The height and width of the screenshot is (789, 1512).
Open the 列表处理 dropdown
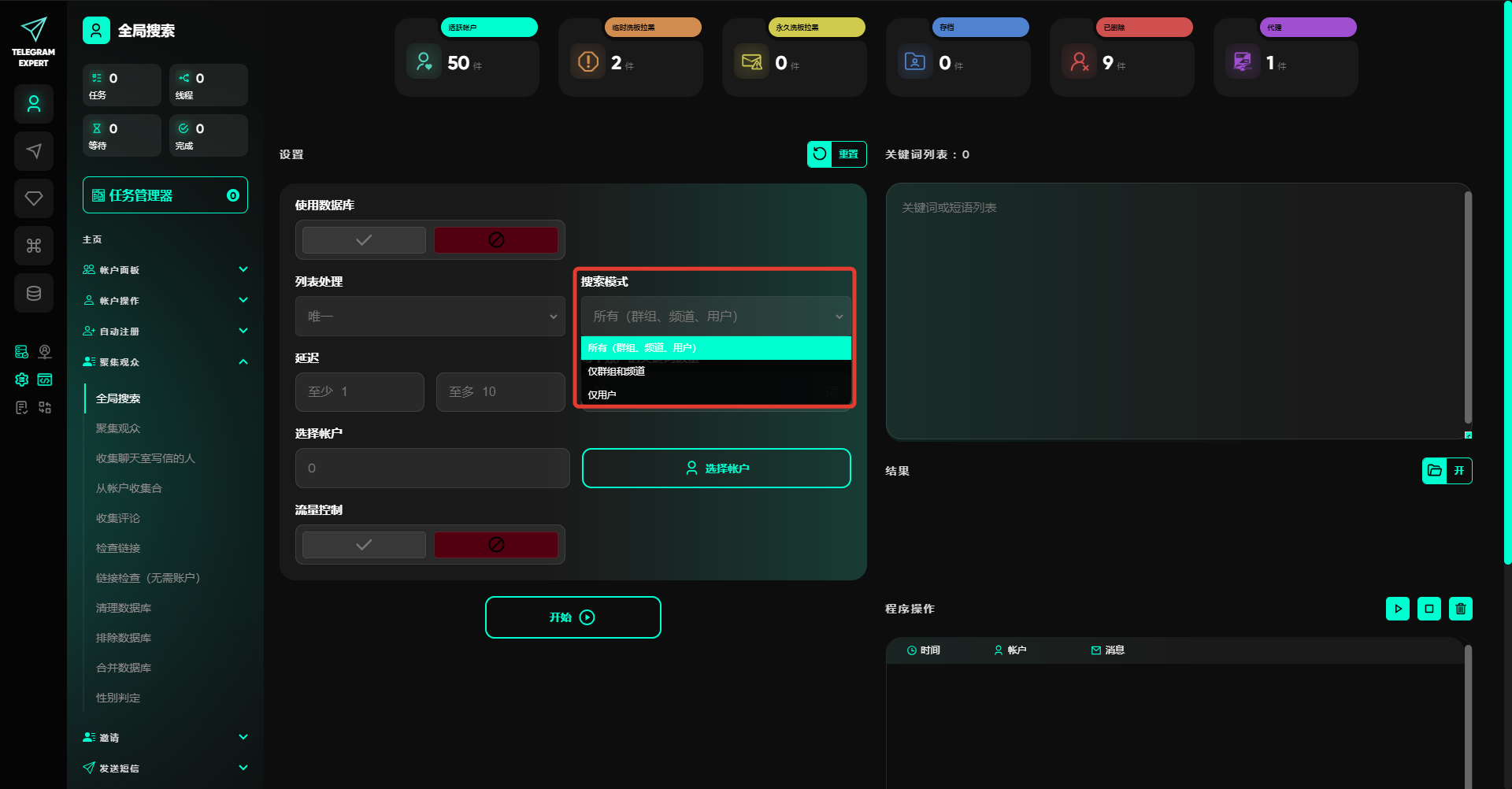click(430, 317)
